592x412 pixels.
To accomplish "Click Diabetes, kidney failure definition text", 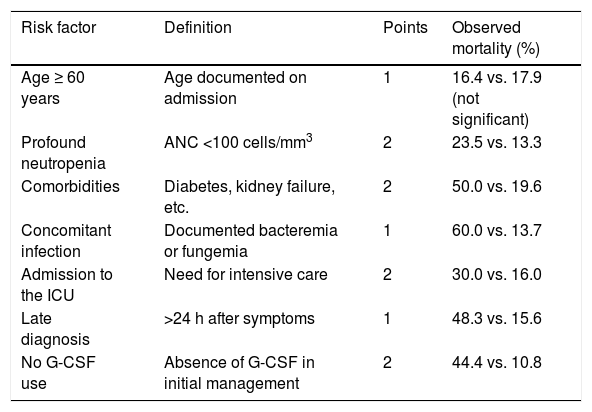I will click(x=249, y=197).
